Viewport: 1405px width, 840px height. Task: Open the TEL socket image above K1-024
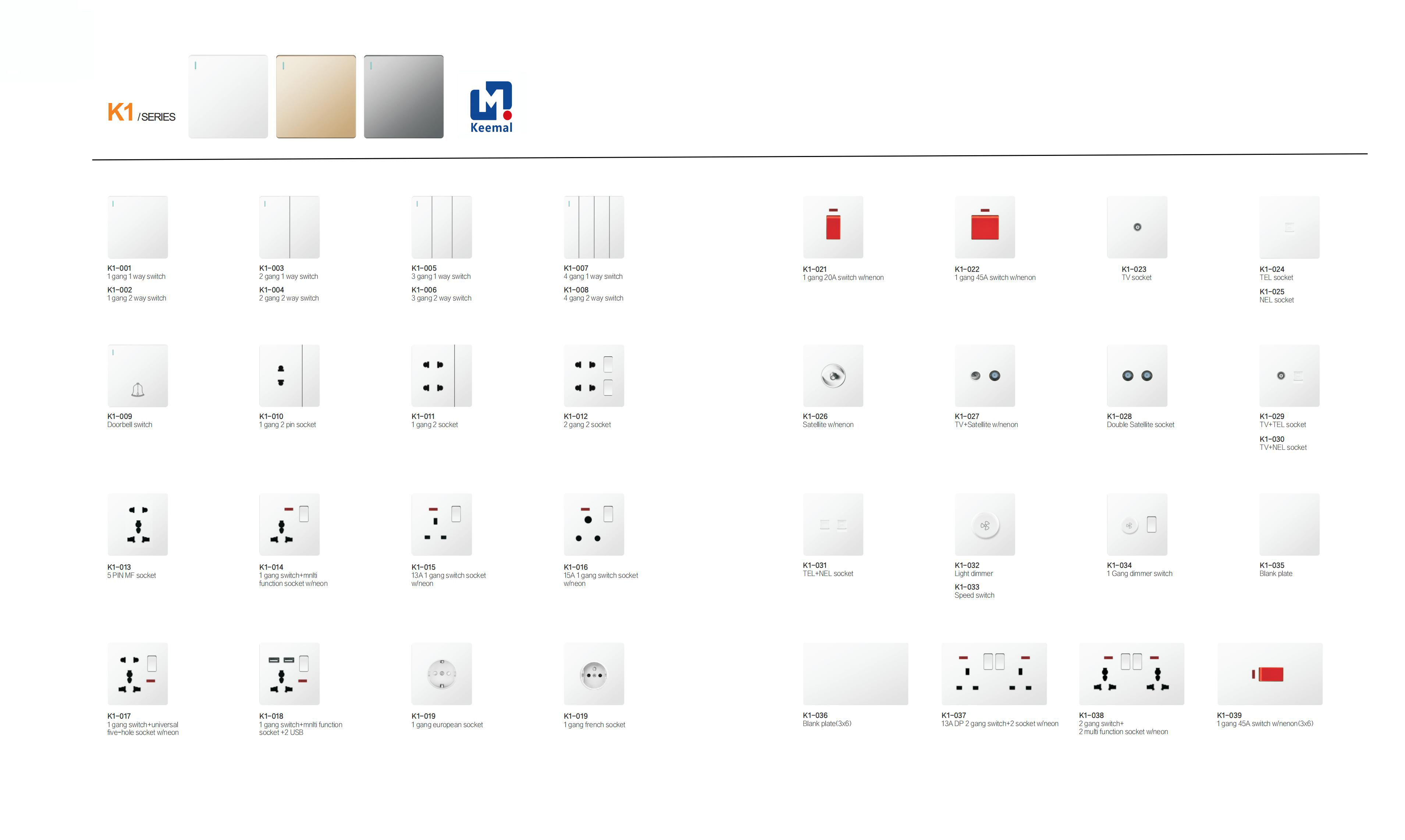[1290, 227]
